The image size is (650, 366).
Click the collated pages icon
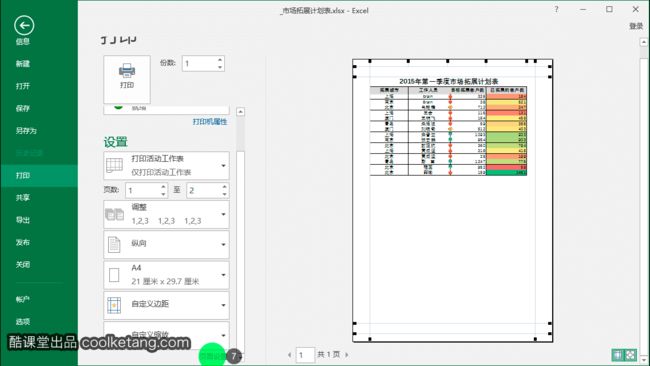point(114,214)
